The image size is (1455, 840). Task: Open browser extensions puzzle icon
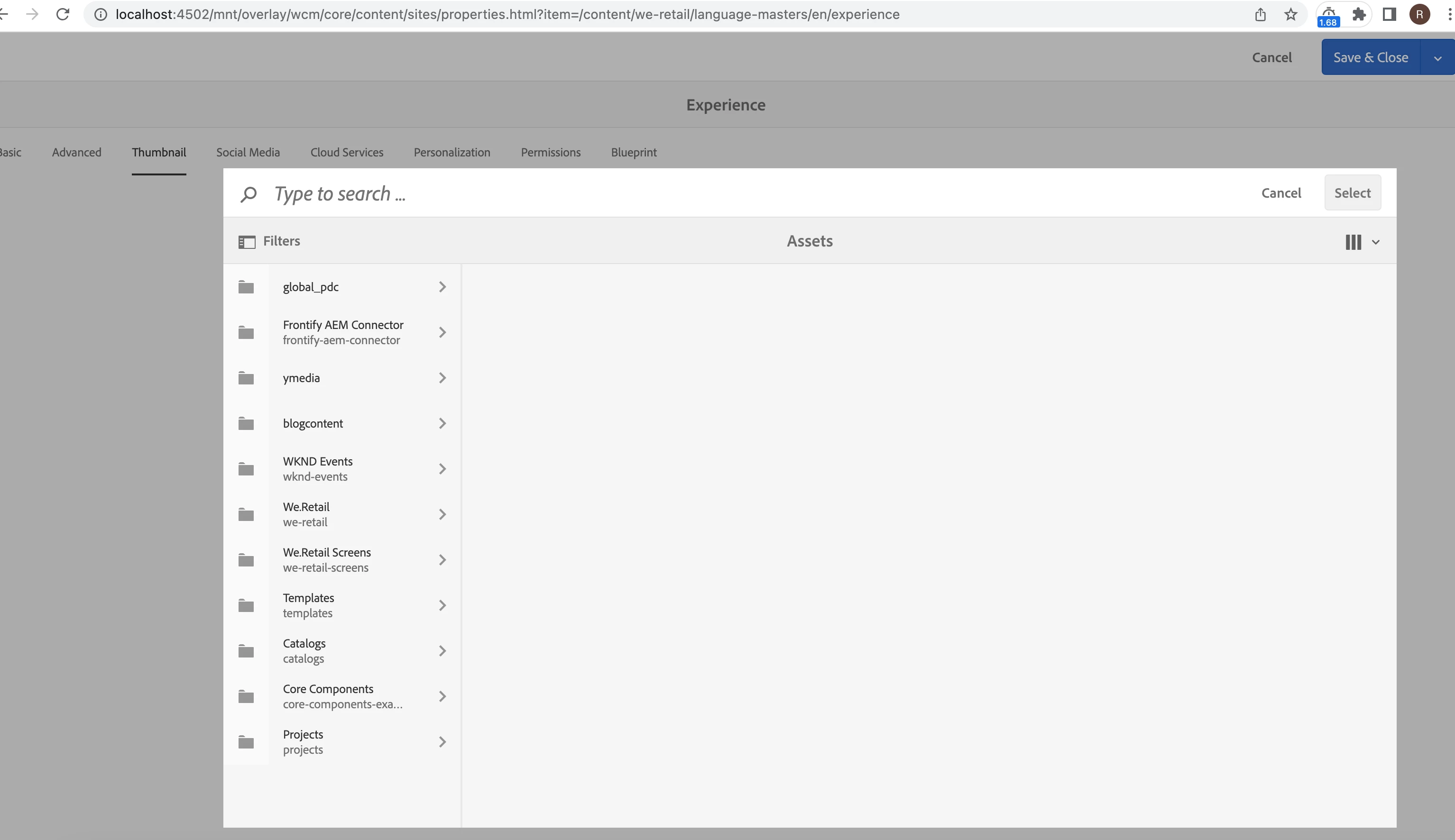pyautogui.click(x=1359, y=14)
